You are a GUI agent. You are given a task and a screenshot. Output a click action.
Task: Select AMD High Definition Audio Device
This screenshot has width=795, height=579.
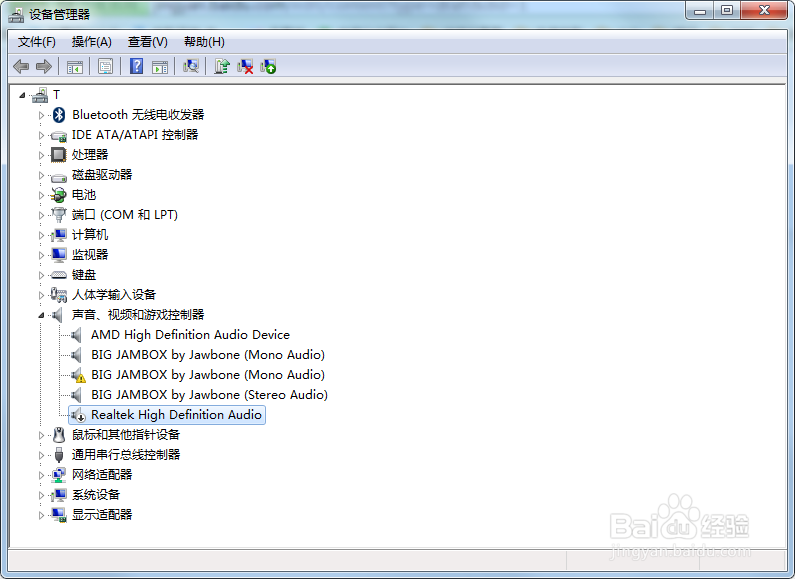pyautogui.click(x=191, y=335)
